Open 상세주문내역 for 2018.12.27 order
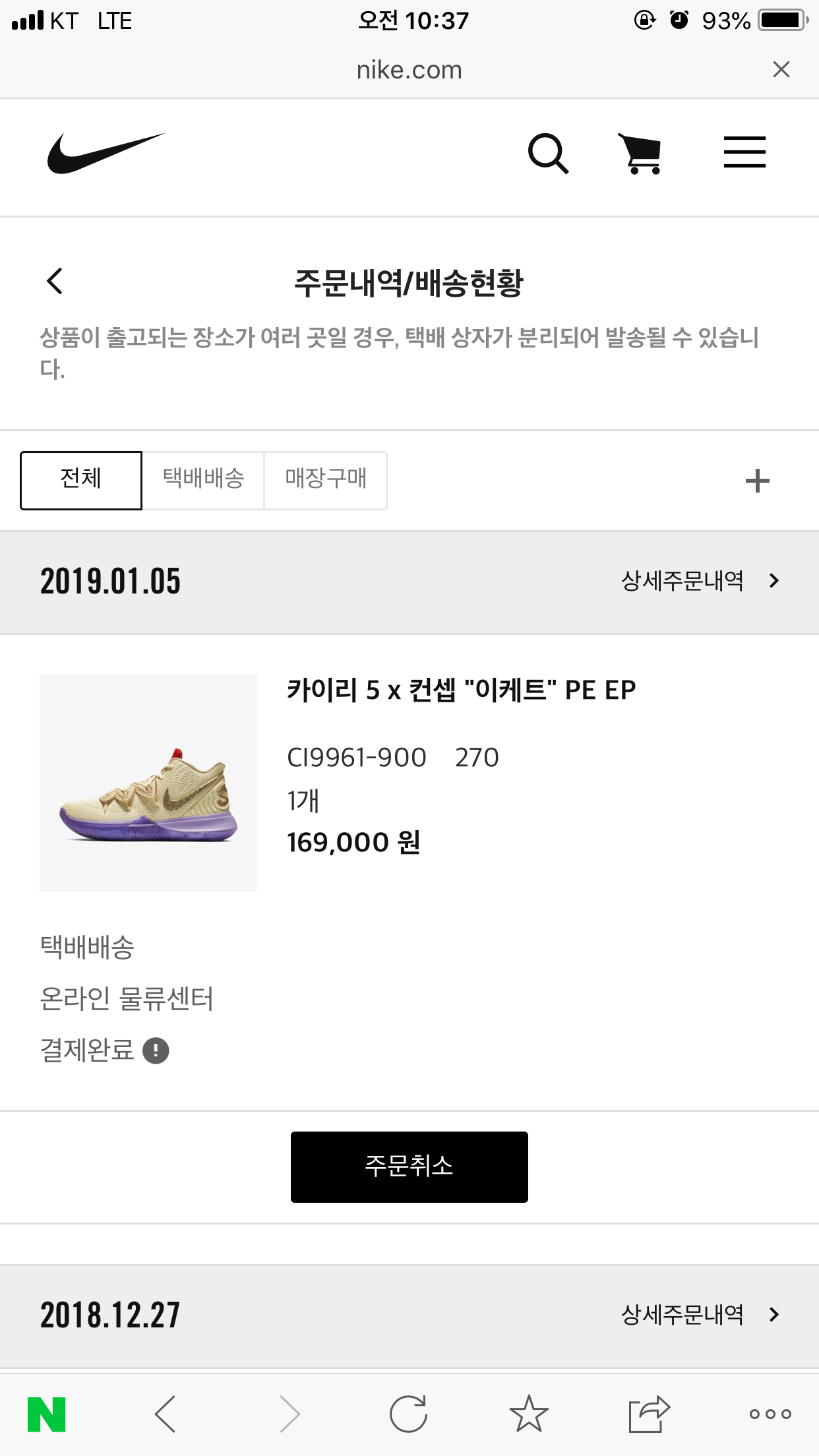 [x=700, y=1314]
